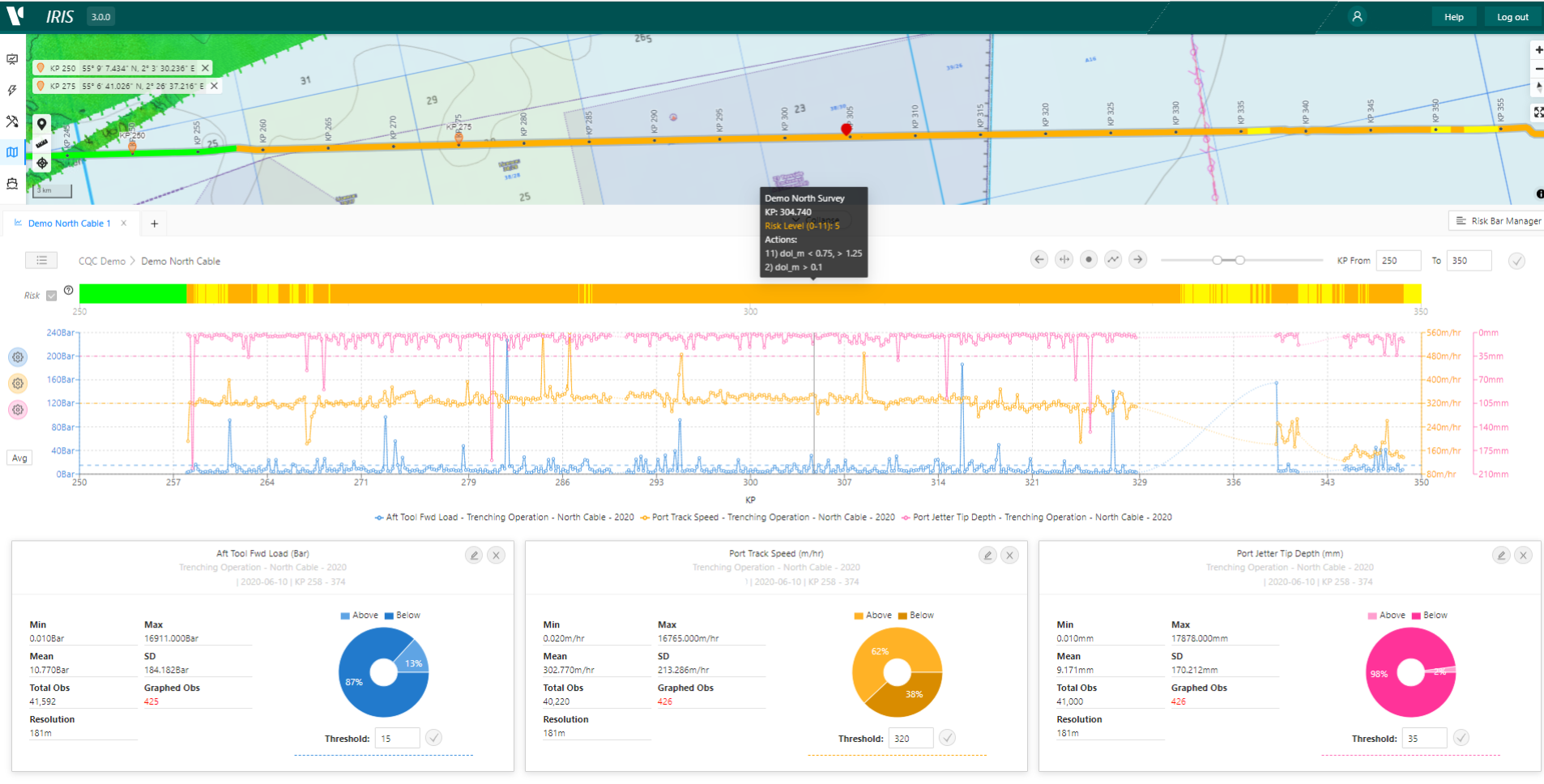Screen dimensions: 1544x784
Task: Open pink Jetter Tip Depth series settings
Action: 18,410
